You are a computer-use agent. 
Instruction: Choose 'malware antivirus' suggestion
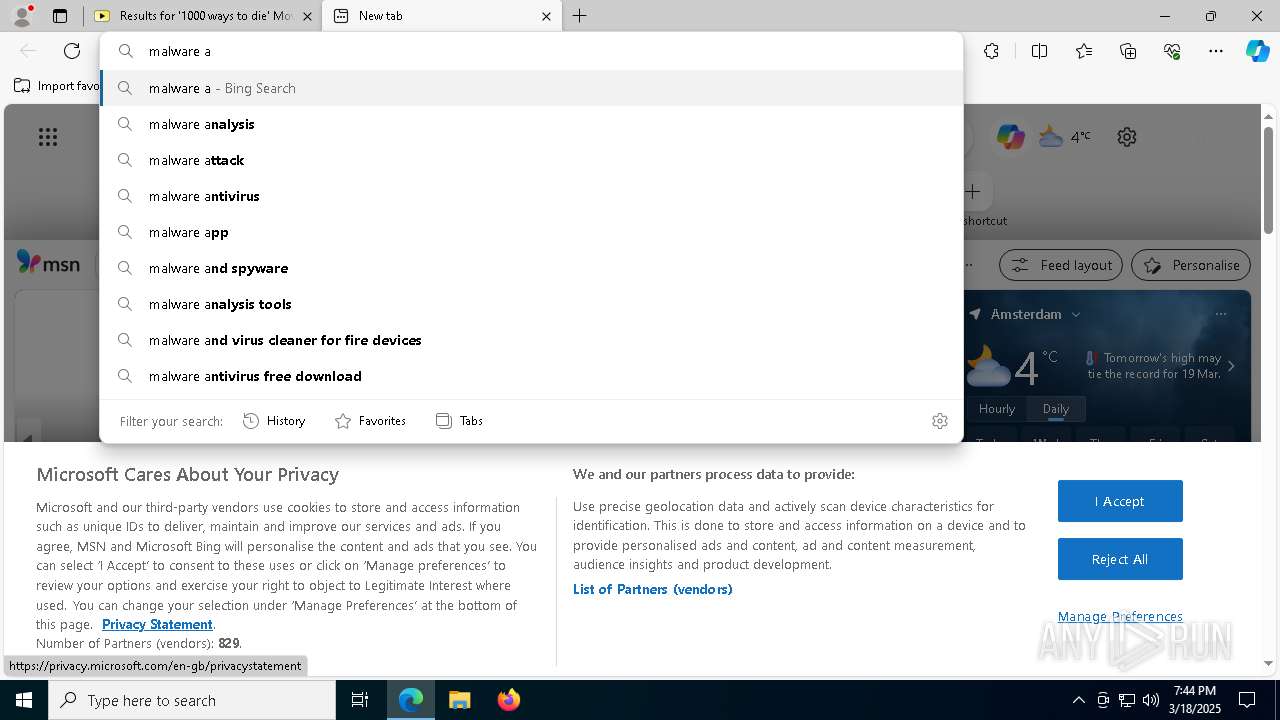[531, 196]
